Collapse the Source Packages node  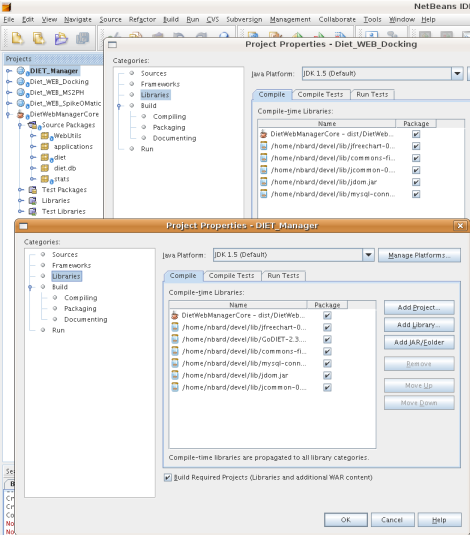20,126
